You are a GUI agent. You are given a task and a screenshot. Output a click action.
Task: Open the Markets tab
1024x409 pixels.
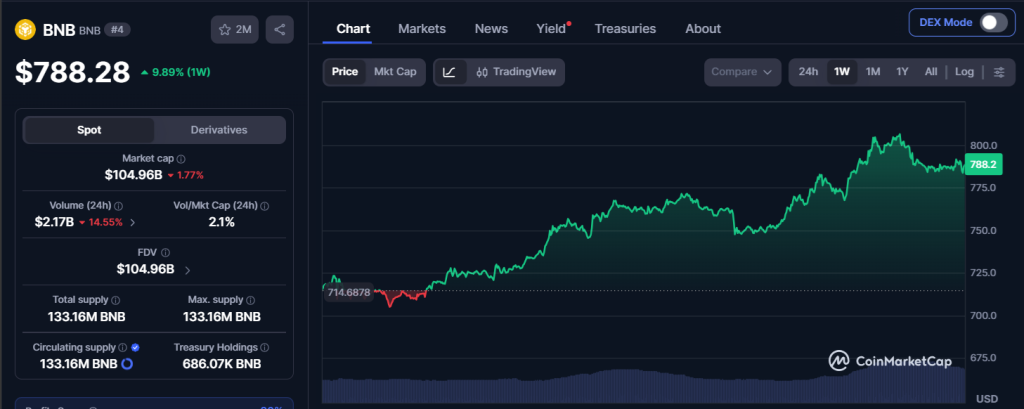[x=422, y=29]
